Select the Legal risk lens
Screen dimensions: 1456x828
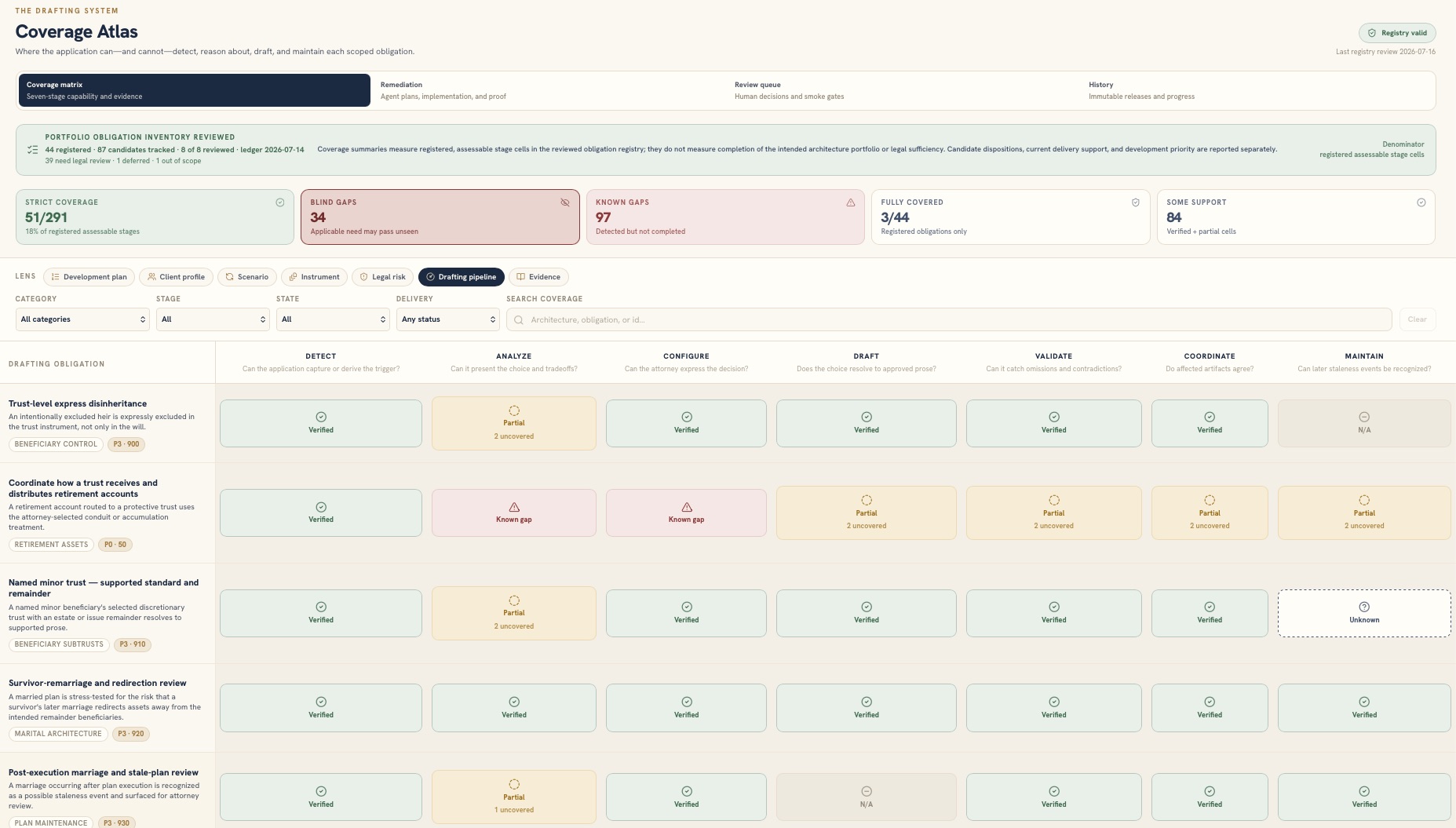pyautogui.click(x=382, y=277)
